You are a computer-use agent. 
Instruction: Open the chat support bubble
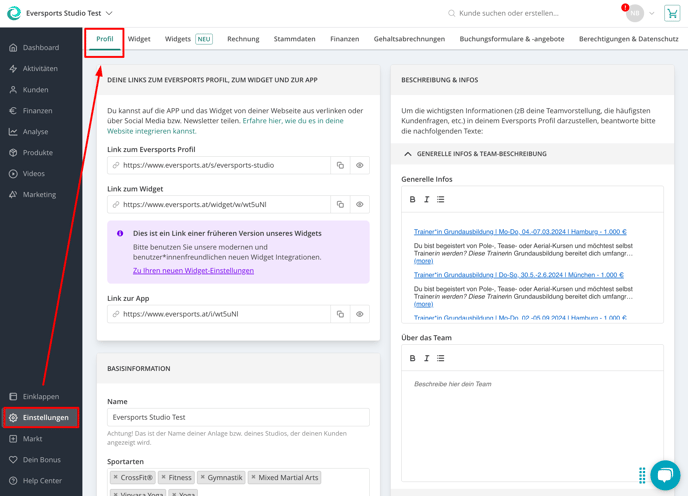665,475
